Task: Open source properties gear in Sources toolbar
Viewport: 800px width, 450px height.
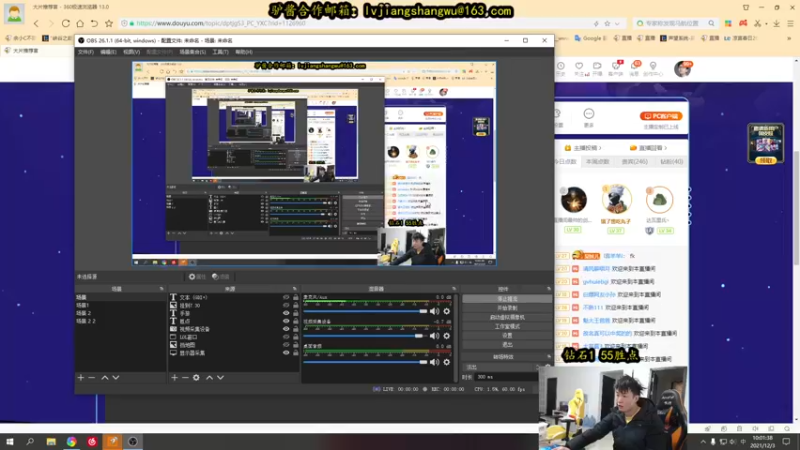Action: tap(196, 378)
